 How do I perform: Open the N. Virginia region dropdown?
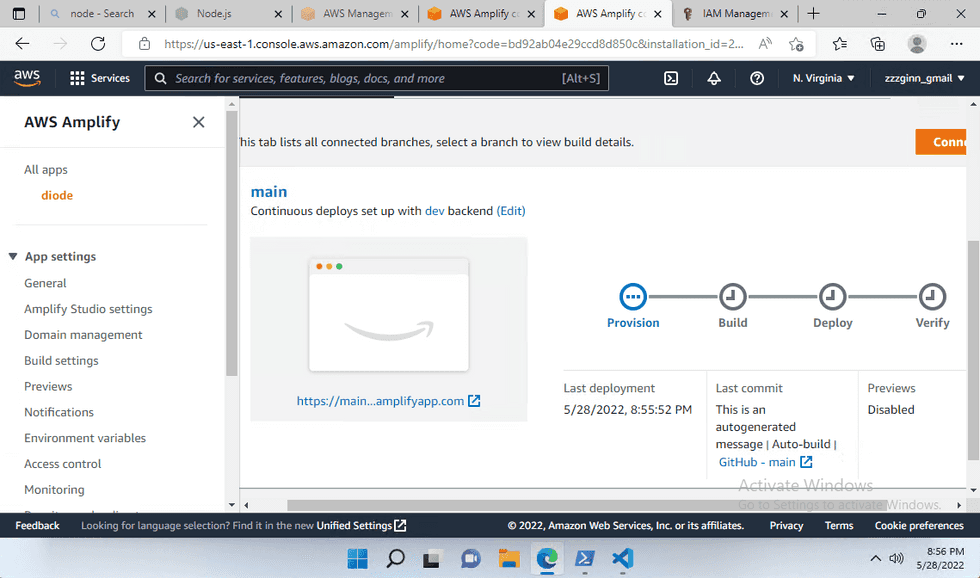(823, 78)
